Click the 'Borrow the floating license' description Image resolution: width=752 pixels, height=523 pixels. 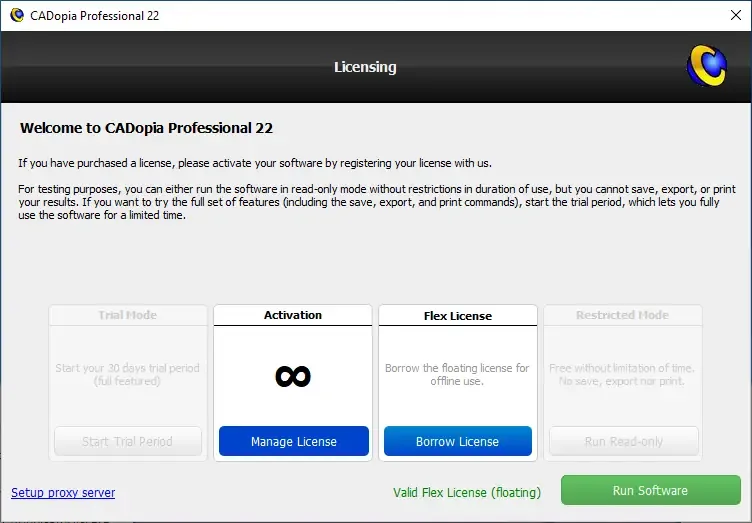(x=457, y=374)
